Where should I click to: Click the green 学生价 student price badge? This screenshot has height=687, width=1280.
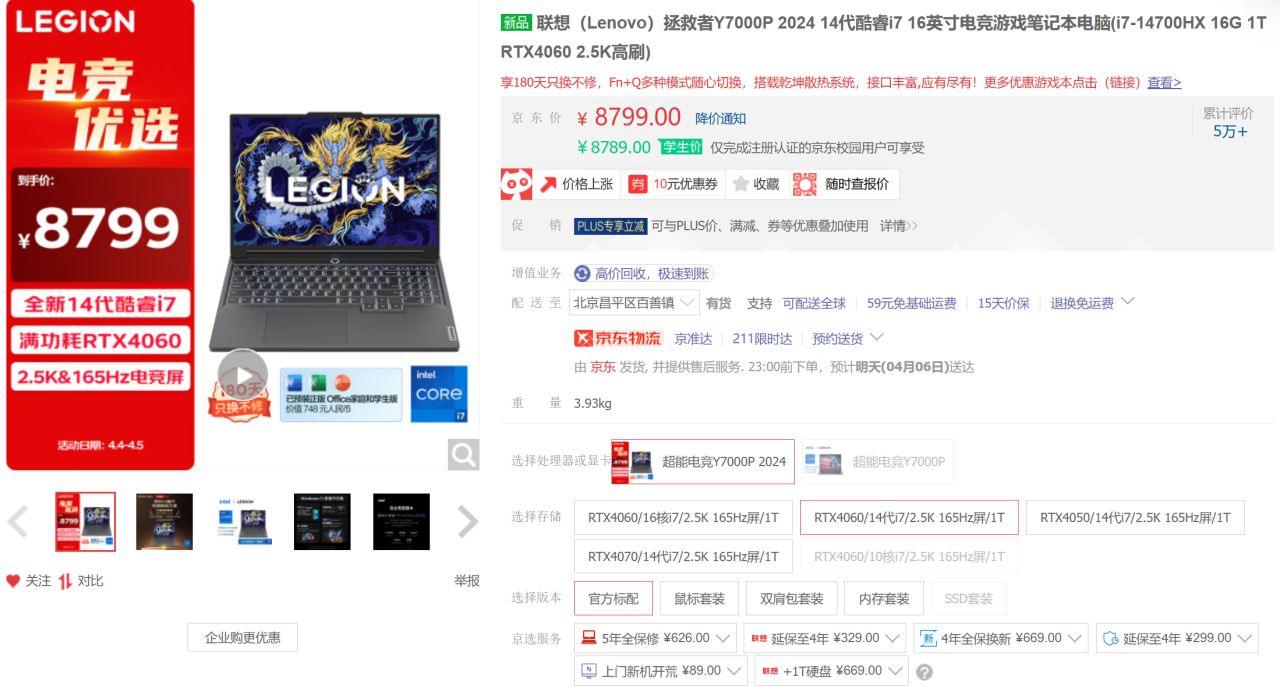(681, 147)
